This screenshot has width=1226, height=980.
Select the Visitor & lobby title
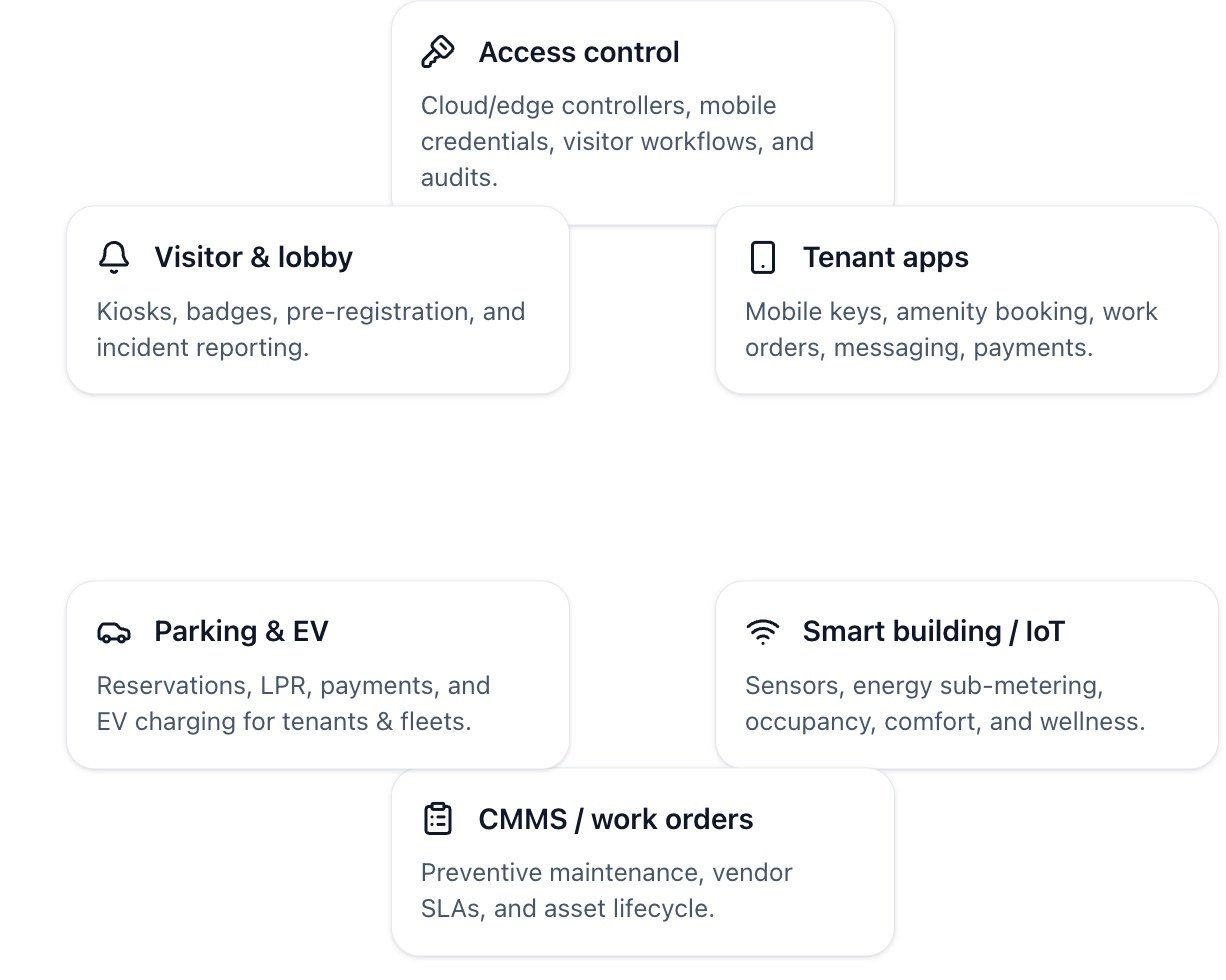coord(253,257)
